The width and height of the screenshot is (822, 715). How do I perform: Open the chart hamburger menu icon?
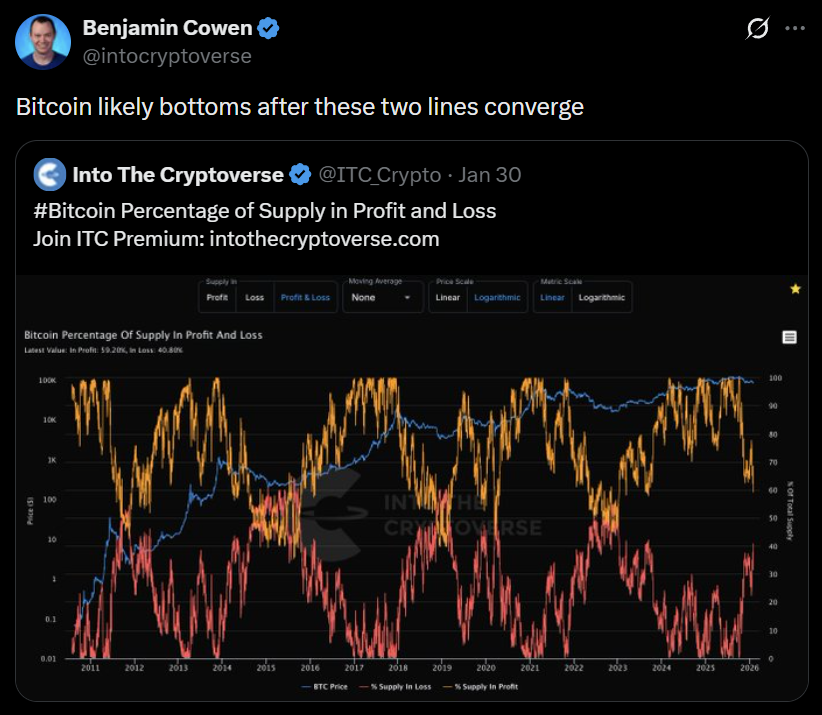click(x=789, y=338)
